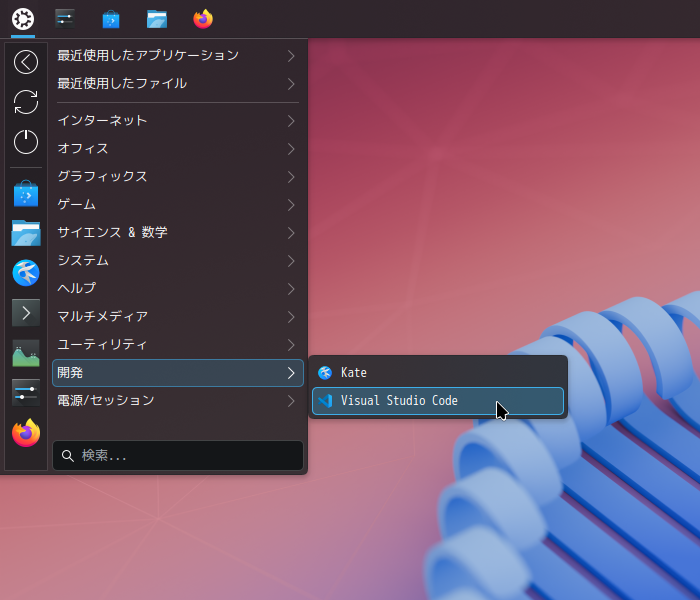Open Konsole terminal icon in favorites sidebar
This screenshot has width=700, height=600.
coord(26,313)
